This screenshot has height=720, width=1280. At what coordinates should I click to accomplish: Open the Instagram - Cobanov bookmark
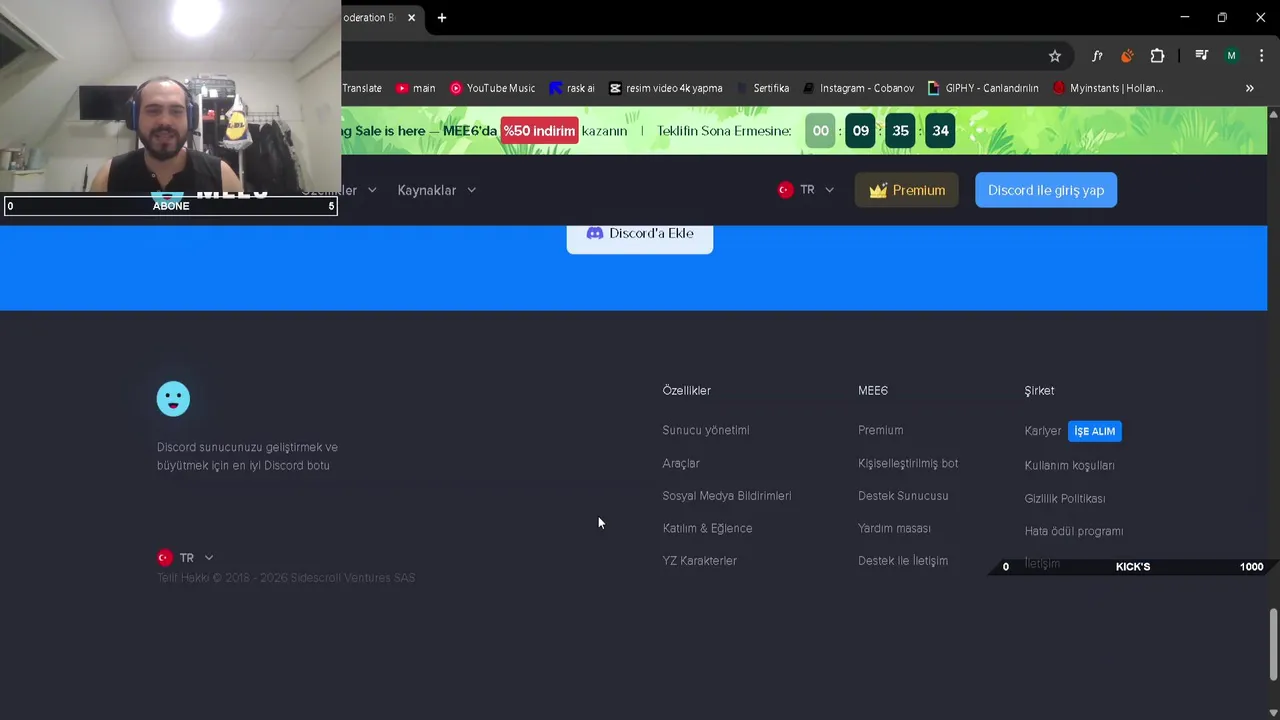(x=858, y=88)
